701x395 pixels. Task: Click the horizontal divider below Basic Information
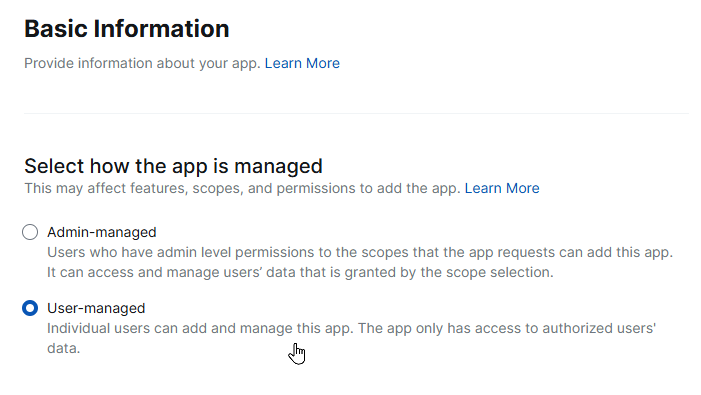[356, 113]
